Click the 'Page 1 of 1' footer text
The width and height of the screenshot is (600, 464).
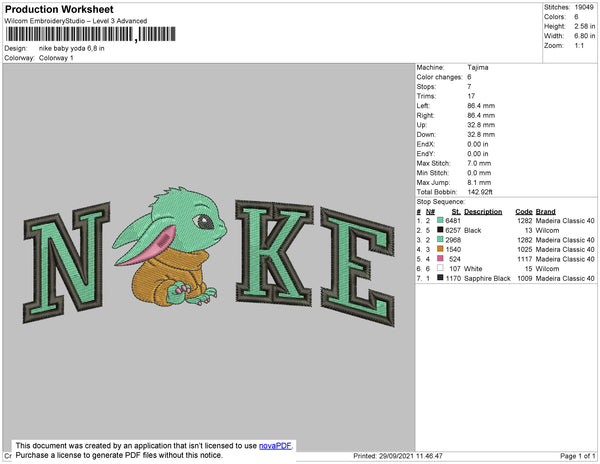[x=577, y=456]
